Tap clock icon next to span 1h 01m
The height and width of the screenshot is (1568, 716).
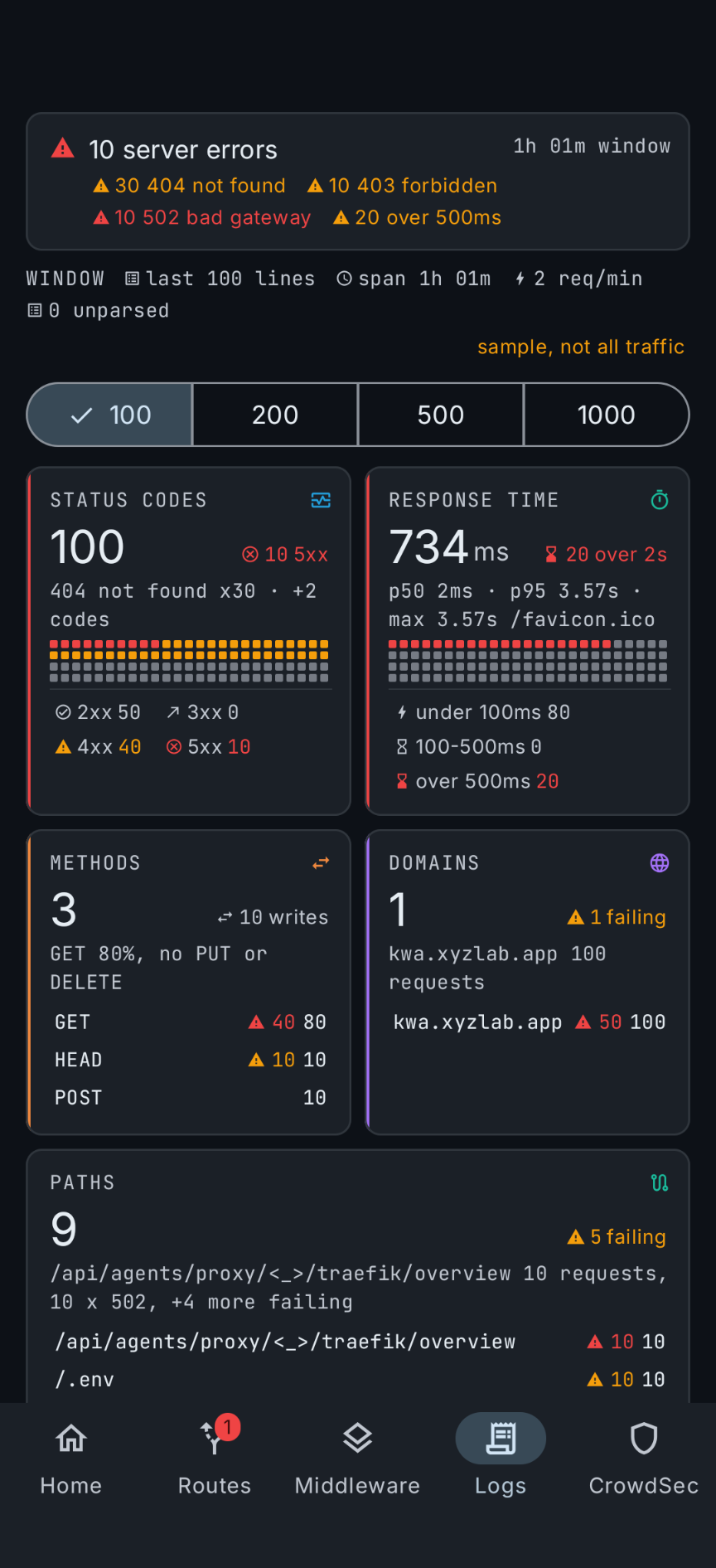[345, 279]
